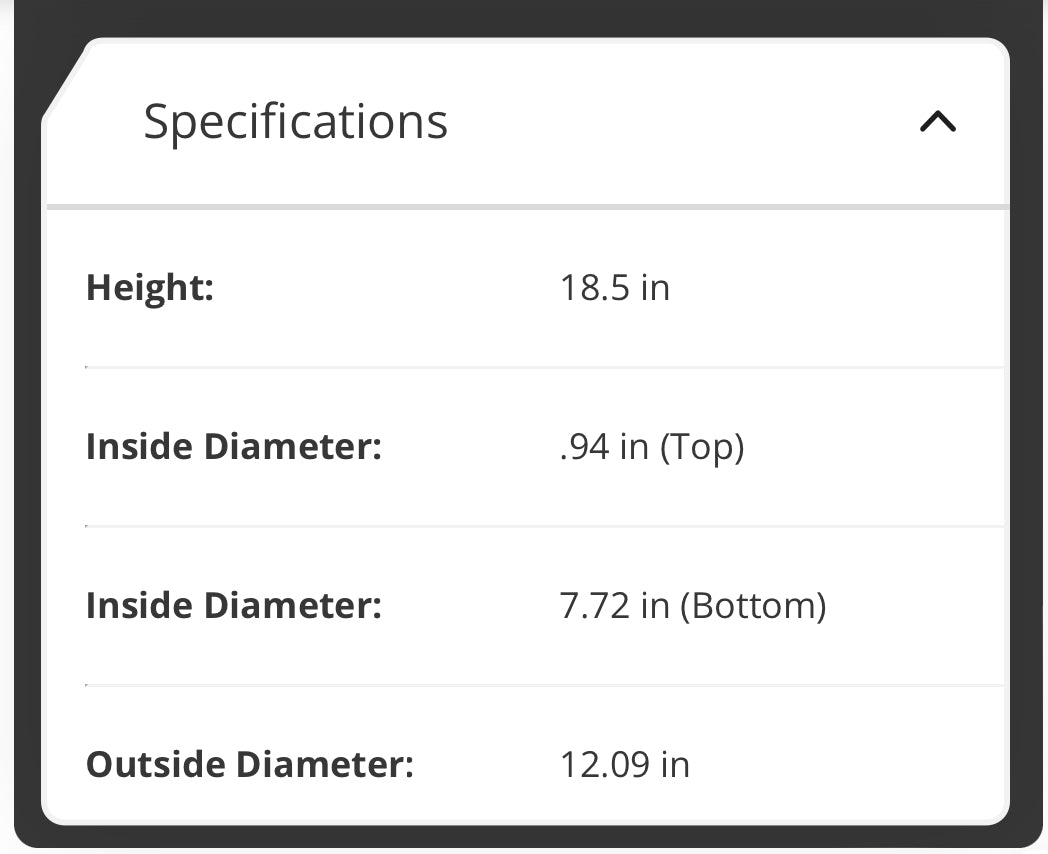
Task: Click the 18.5 in height value
Action: coord(614,288)
